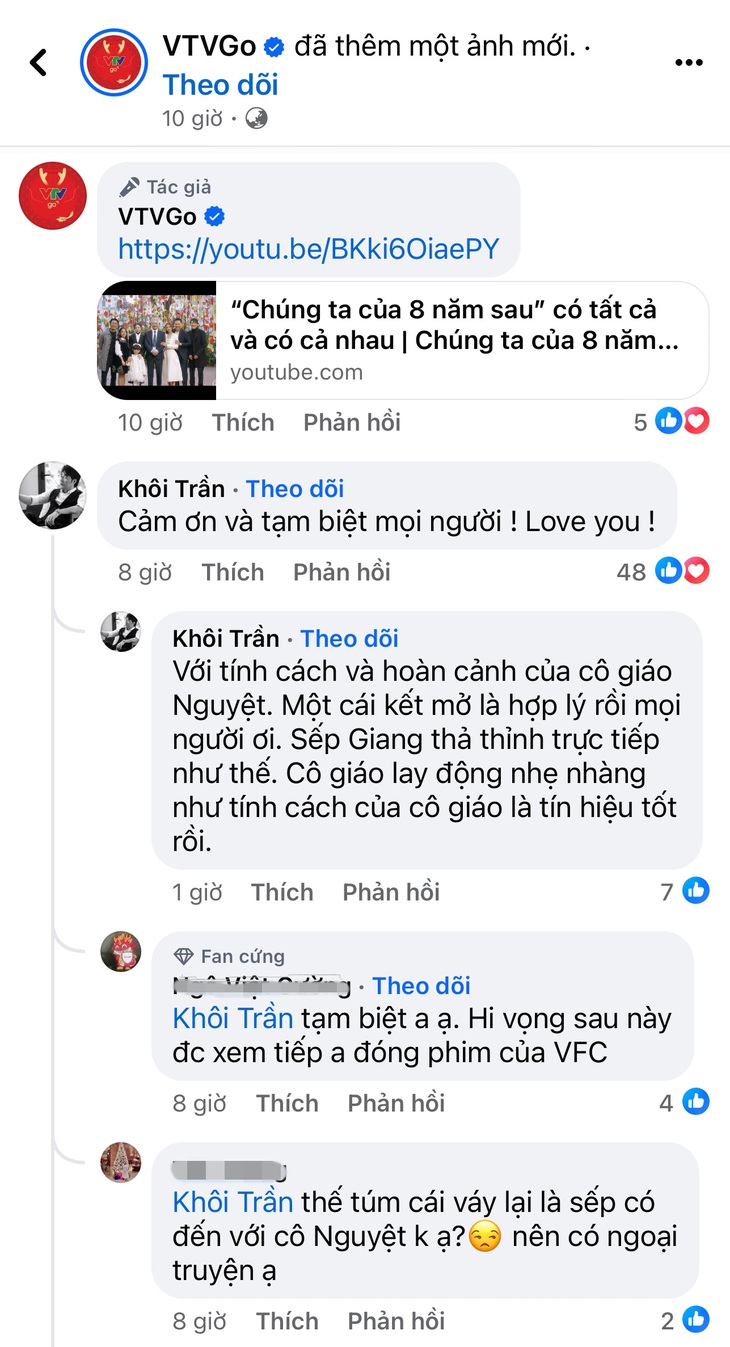This screenshot has height=1347, width=730.
Task: Click the Khôi Trần name mention in comment
Action: pos(232,1017)
